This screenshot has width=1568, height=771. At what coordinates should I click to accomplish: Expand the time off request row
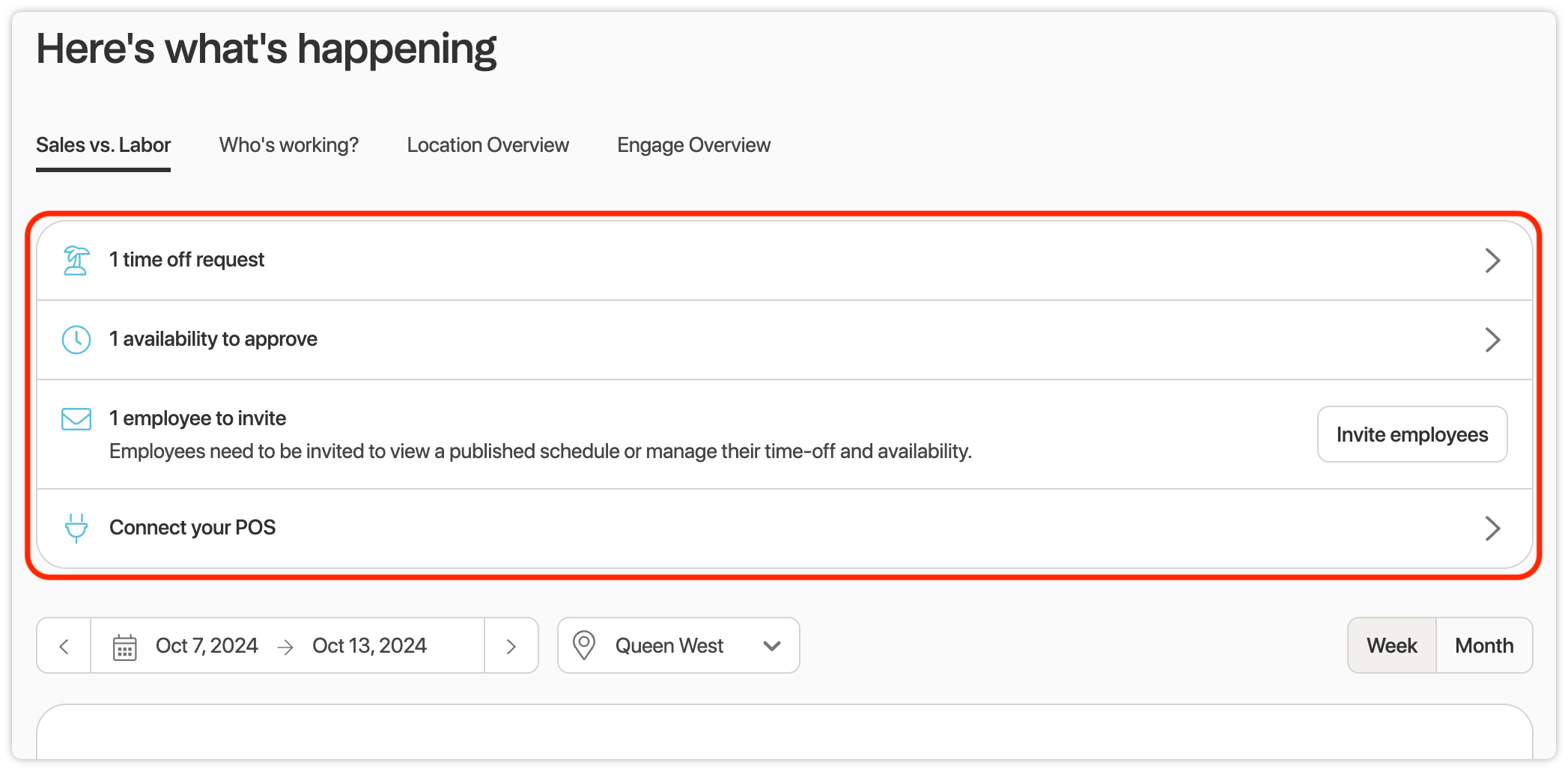click(1492, 260)
